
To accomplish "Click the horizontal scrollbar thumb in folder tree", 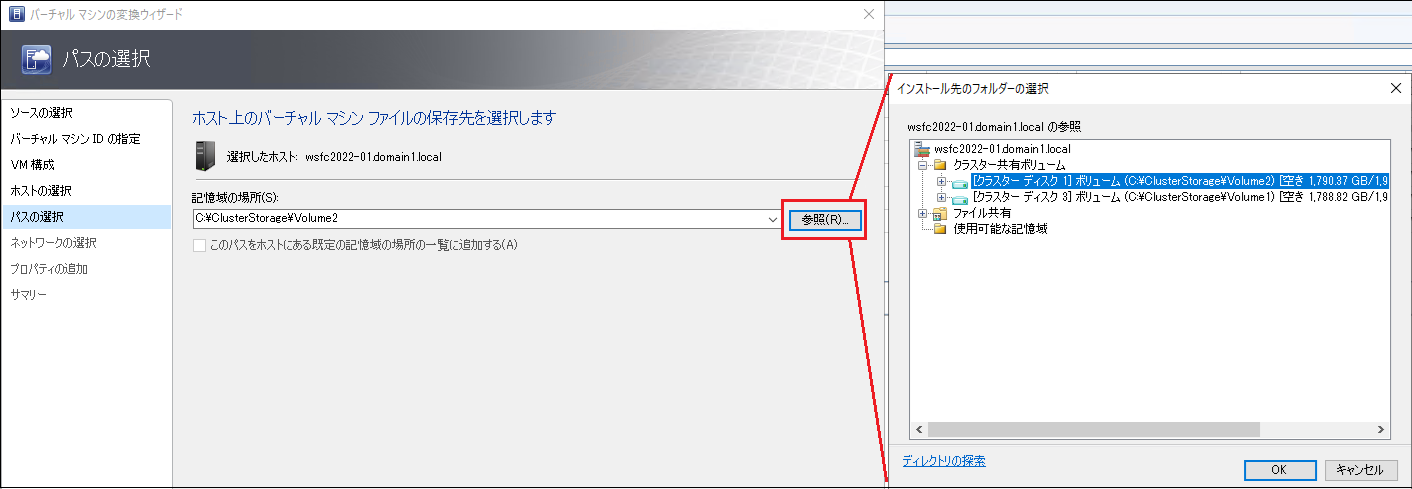I will pos(1093,429).
